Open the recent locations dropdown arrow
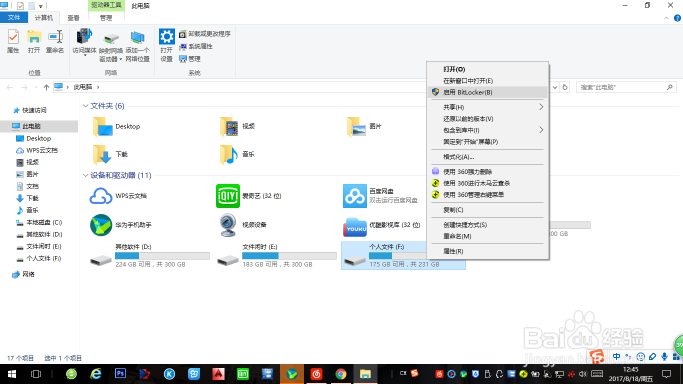This screenshot has width=683, height=384. pos(36,88)
